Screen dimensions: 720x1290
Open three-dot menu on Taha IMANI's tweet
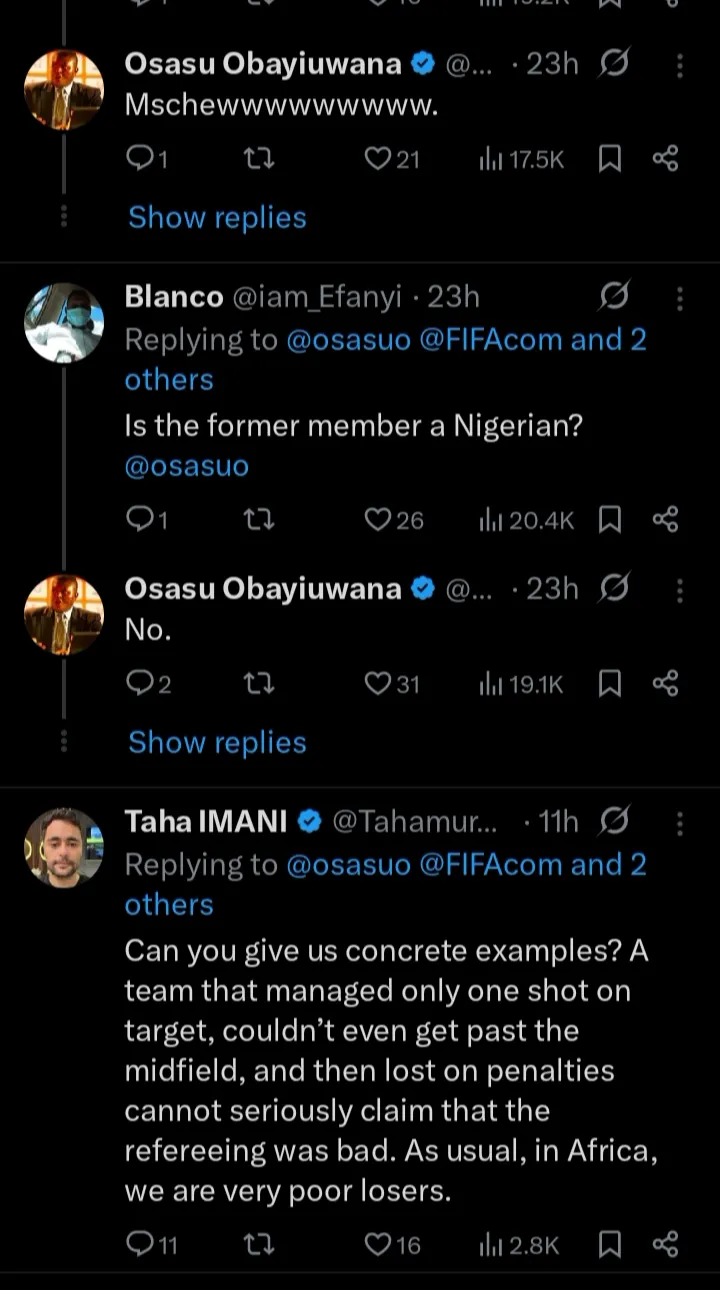click(x=680, y=823)
